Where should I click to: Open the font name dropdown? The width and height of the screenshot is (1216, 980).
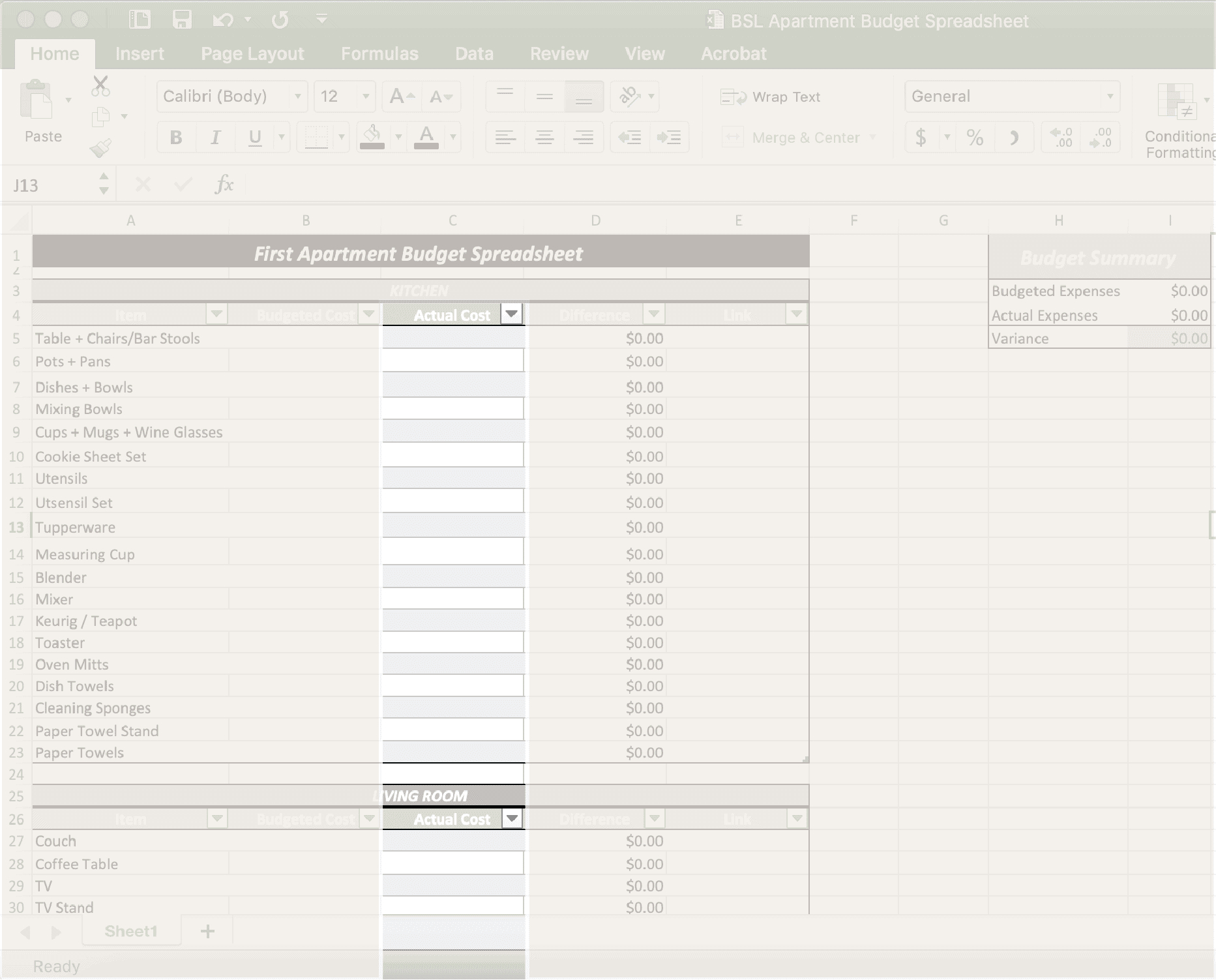coord(298,97)
